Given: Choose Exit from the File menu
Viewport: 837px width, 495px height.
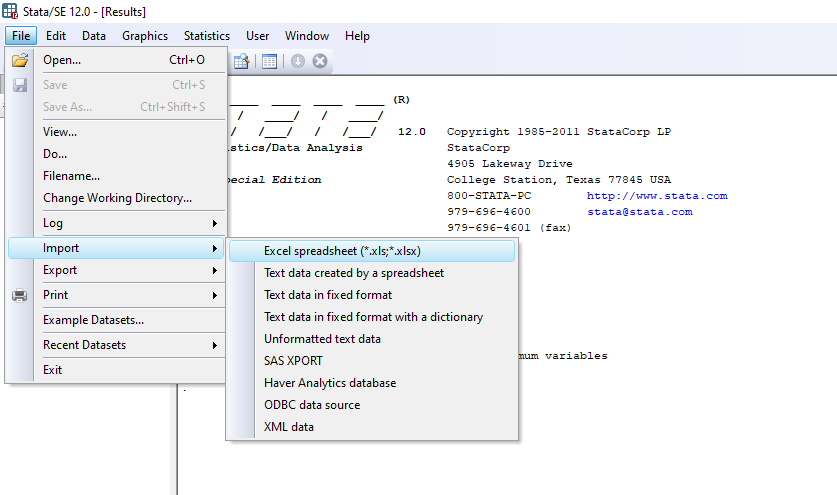Looking at the screenshot, I should (x=116, y=370).
